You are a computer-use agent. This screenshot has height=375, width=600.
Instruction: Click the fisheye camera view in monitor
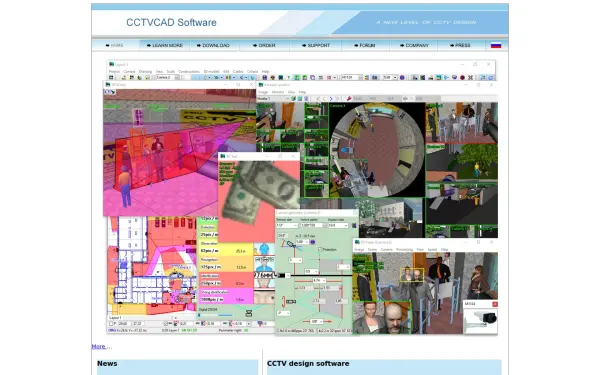click(x=377, y=150)
